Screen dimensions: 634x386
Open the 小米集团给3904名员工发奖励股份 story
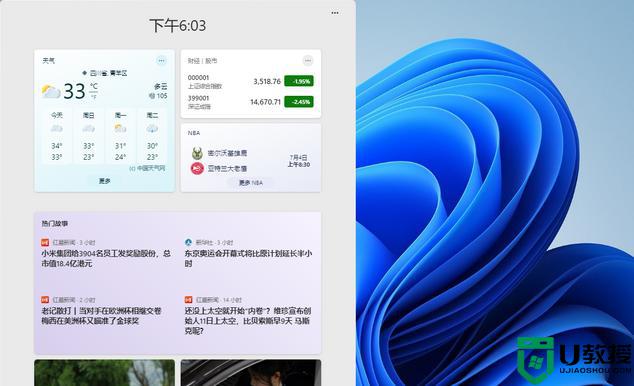(106, 258)
